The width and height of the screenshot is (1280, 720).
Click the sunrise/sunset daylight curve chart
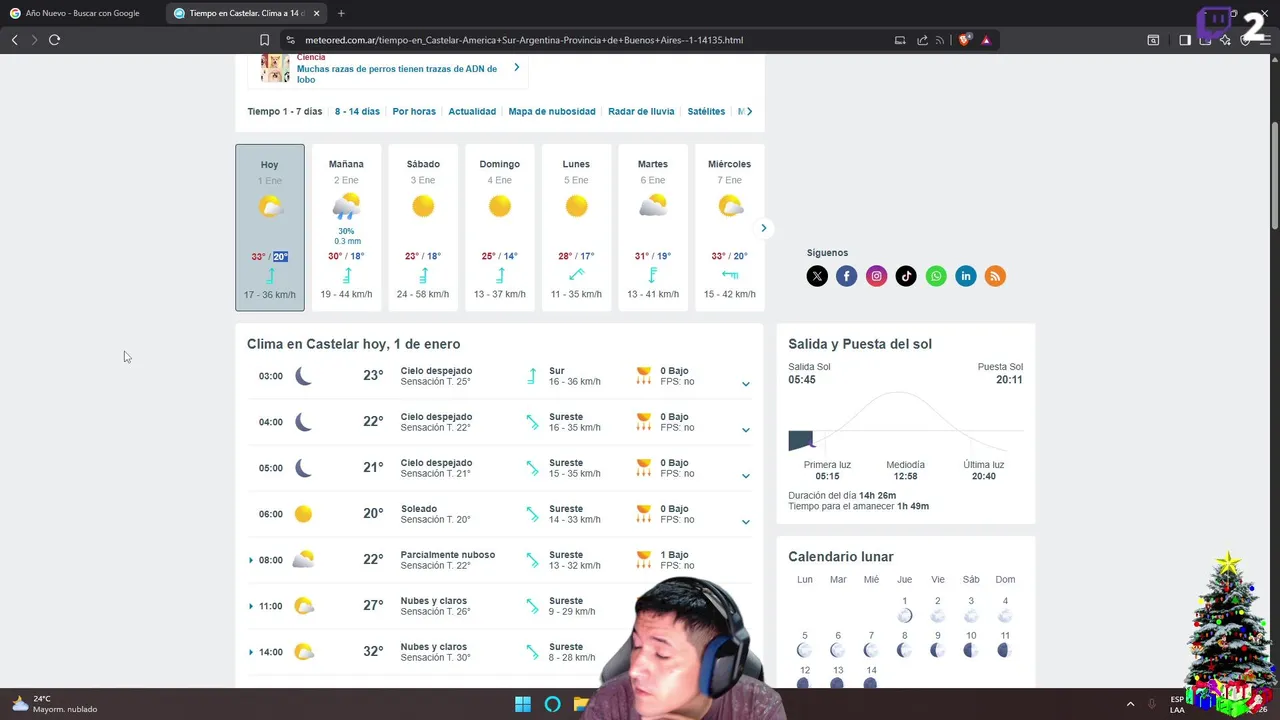906,420
